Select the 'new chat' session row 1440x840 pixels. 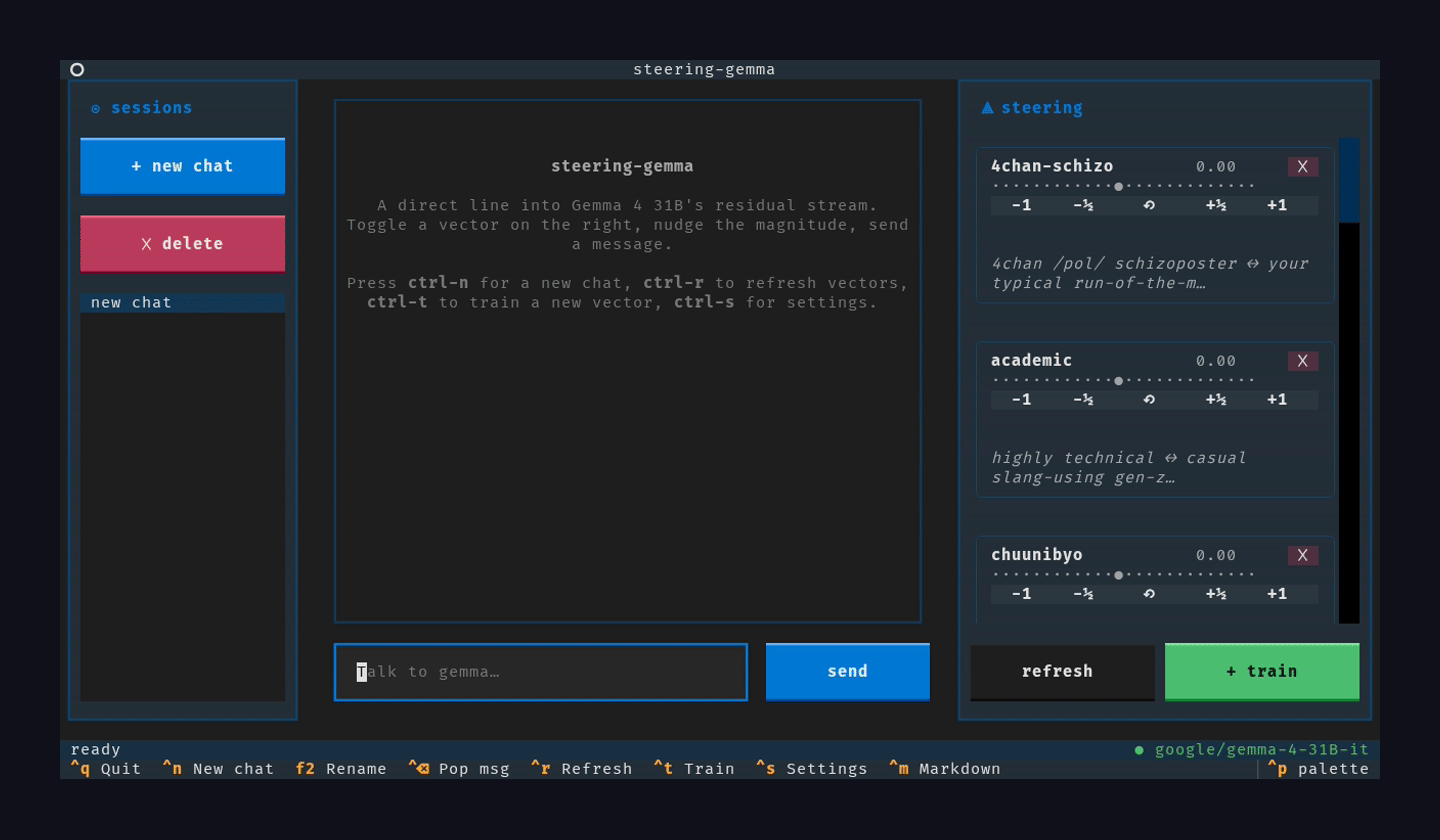click(x=183, y=302)
